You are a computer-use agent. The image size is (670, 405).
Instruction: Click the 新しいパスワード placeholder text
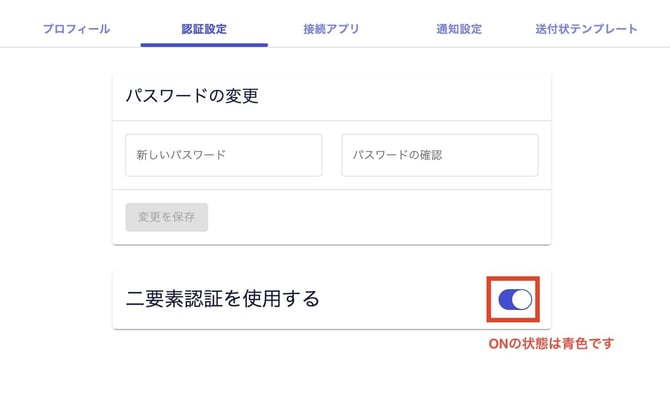[x=181, y=155]
